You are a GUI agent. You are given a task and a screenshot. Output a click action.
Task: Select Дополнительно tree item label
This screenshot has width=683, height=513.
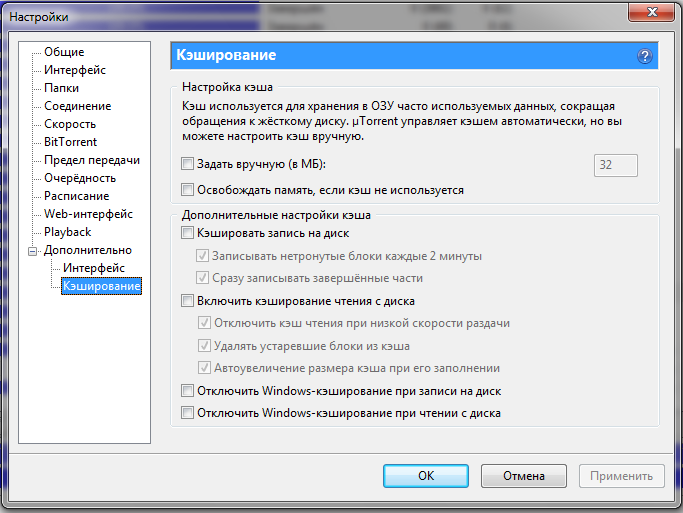(x=88, y=250)
